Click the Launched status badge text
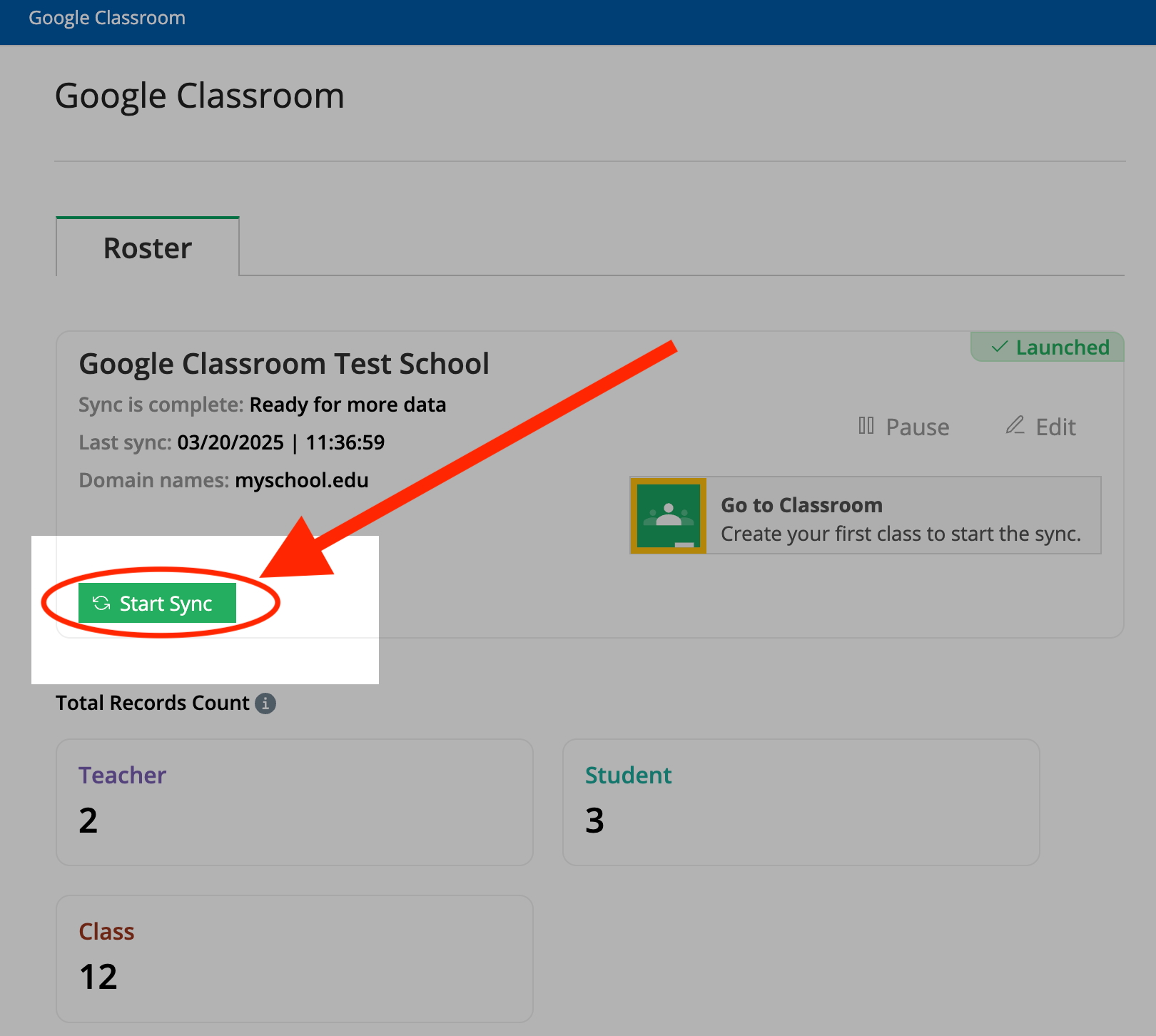This screenshot has height=1036, width=1156. pos(1062,347)
